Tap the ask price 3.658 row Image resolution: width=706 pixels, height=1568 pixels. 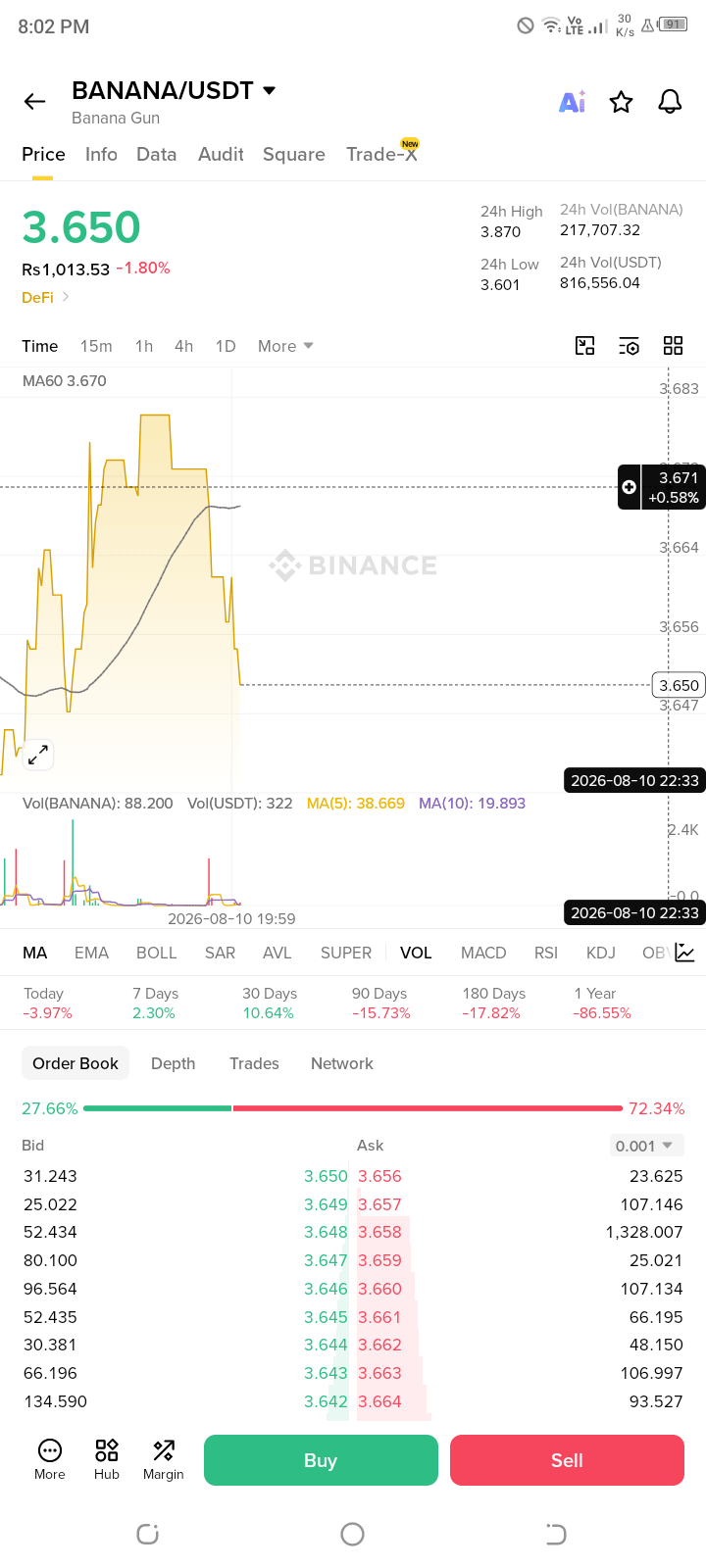pos(521,1232)
